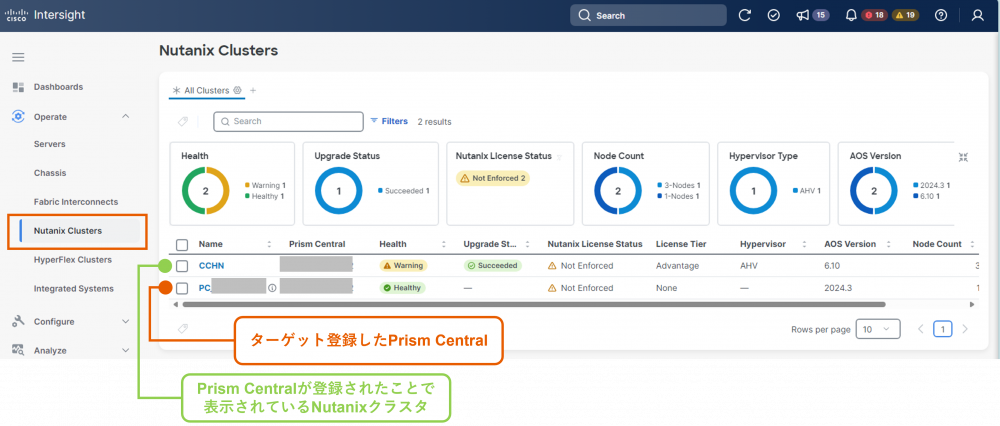Click the yellow warning alarms badge 19
Screen dimensions: 1000x426
click(x=906, y=15)
